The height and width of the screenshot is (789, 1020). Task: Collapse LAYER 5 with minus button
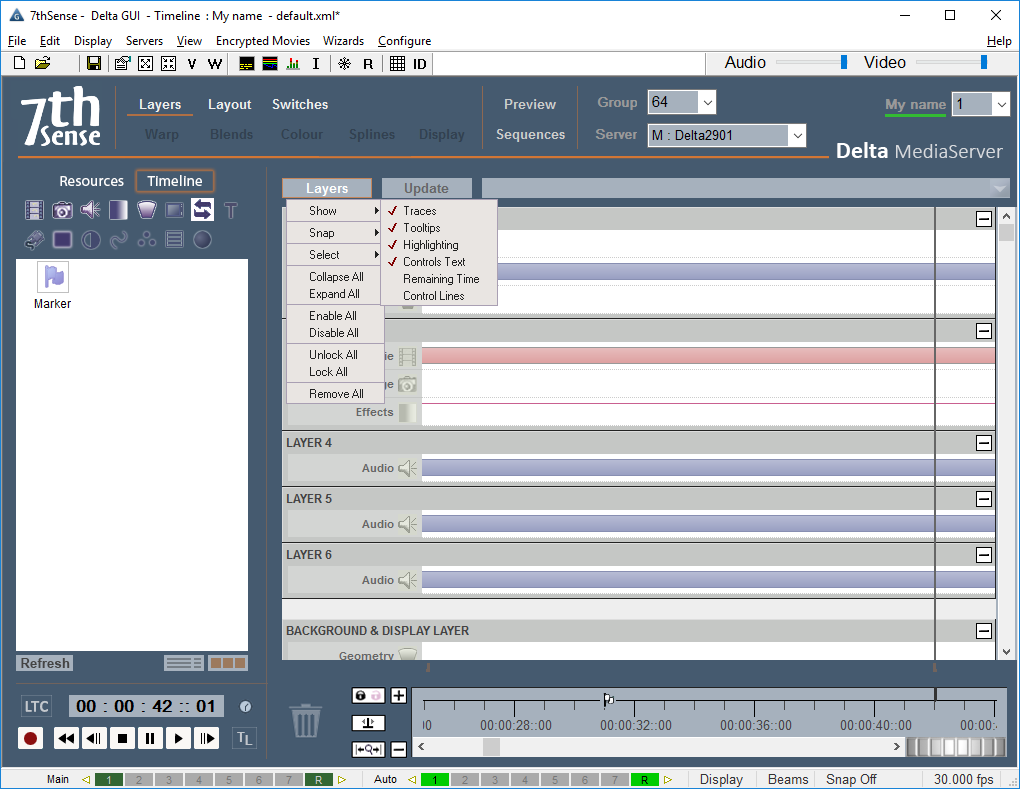tap(984, 499)
